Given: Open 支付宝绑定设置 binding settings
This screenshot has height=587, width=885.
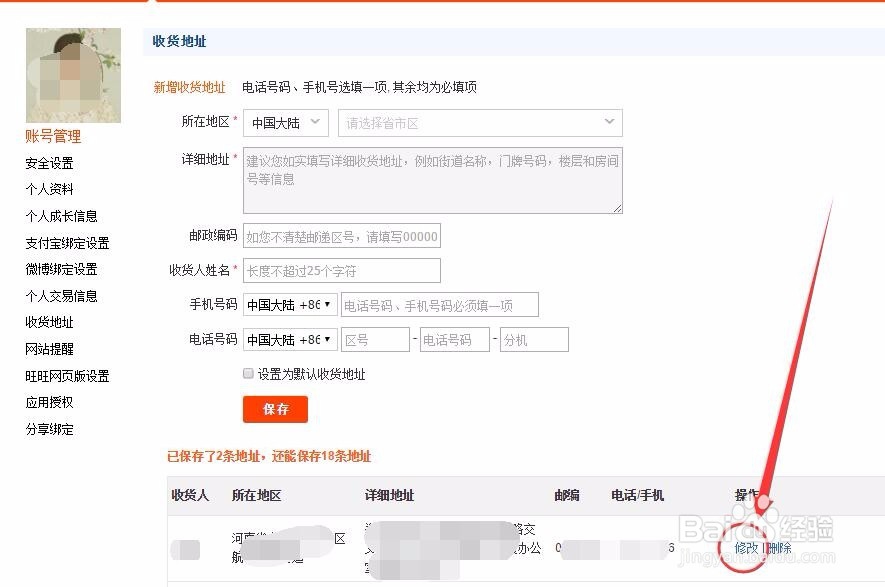Looking at the screenshot, I should coord(66,243).
